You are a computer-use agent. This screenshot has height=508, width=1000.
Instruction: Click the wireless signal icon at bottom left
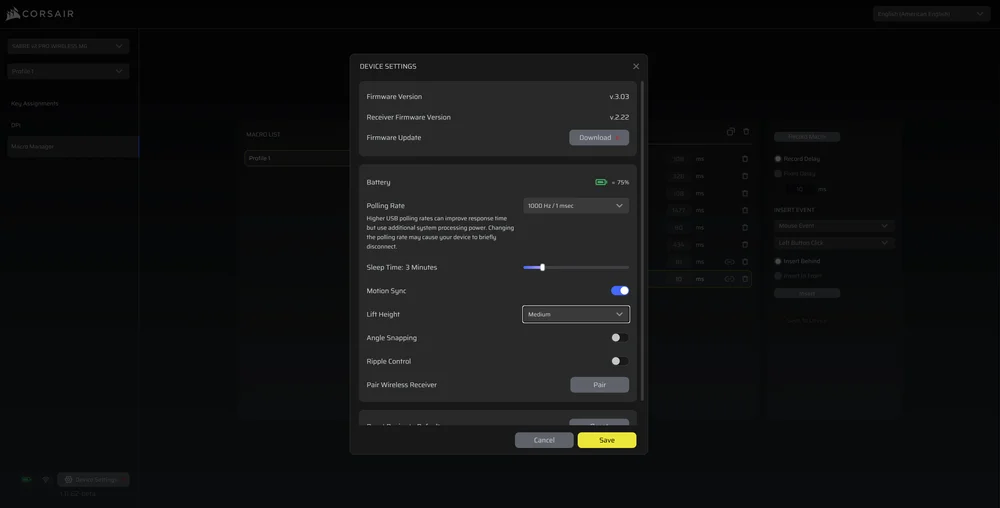(45, 480)
